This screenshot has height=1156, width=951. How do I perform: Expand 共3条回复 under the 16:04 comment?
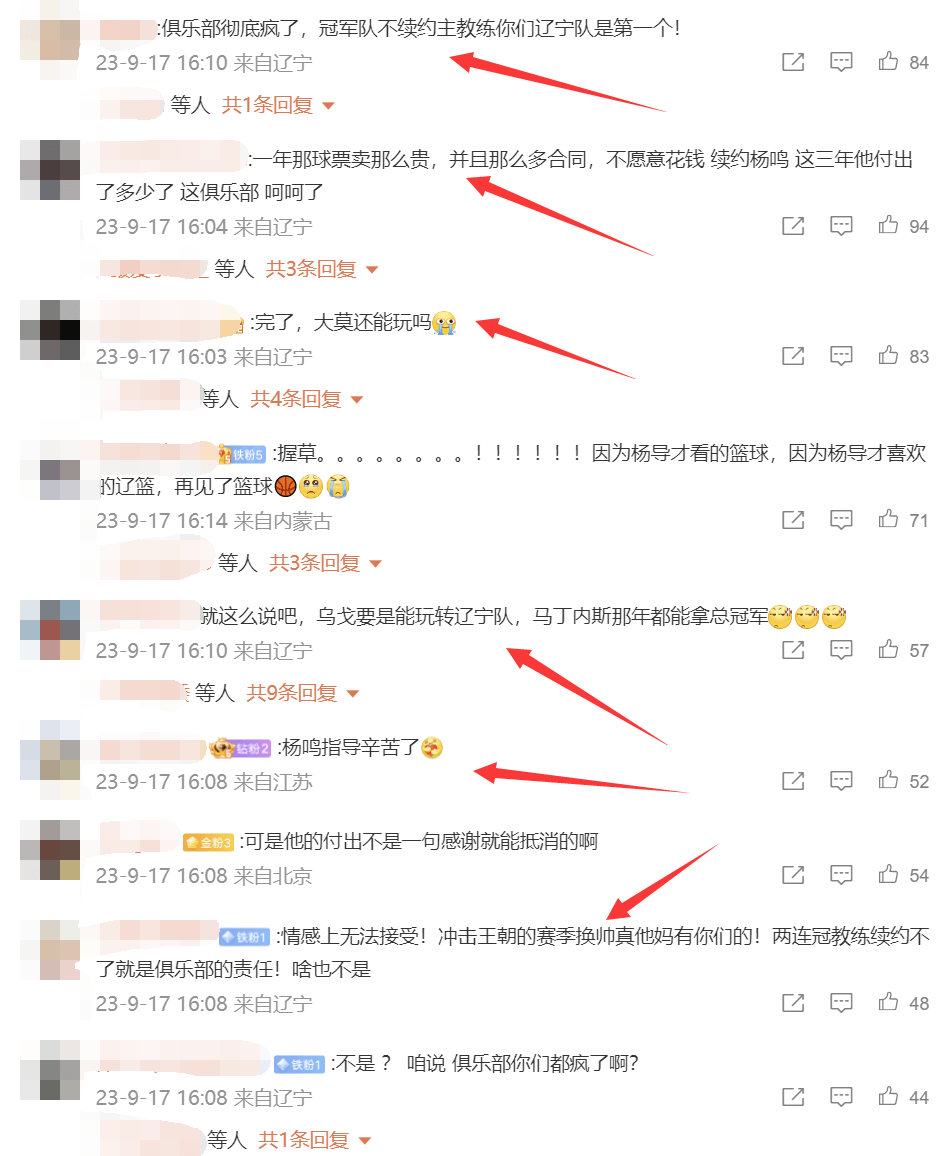click(321, 269)
